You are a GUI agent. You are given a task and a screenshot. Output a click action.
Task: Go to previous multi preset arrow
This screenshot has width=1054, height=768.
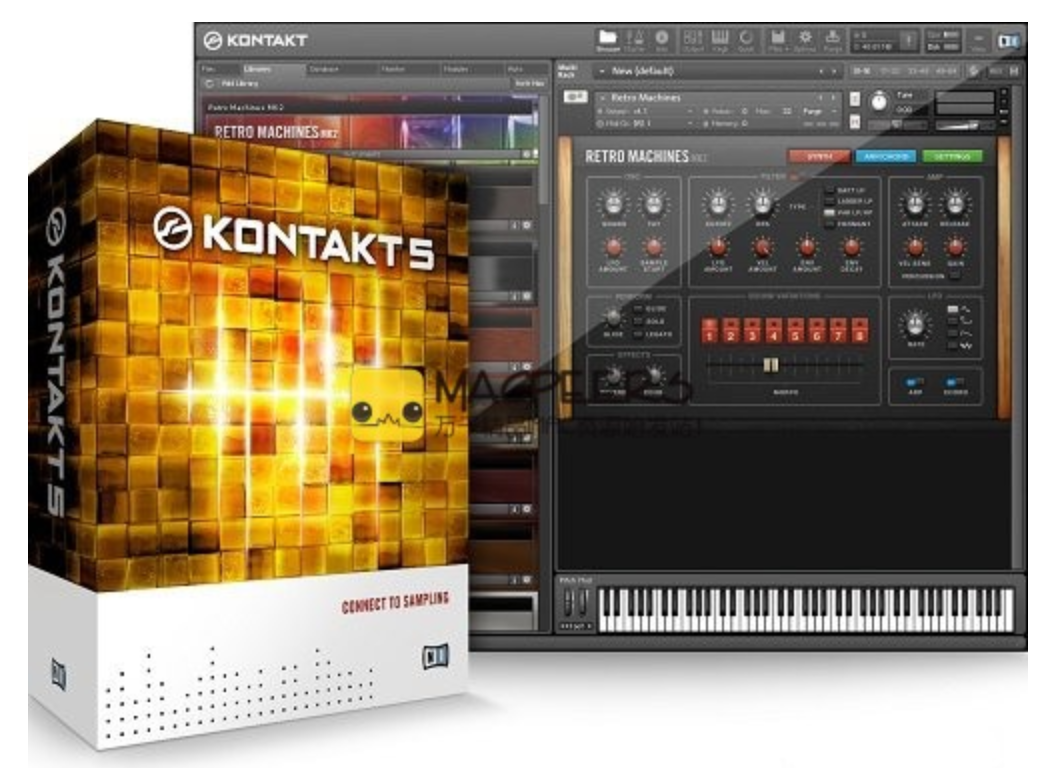coord(820,71)
